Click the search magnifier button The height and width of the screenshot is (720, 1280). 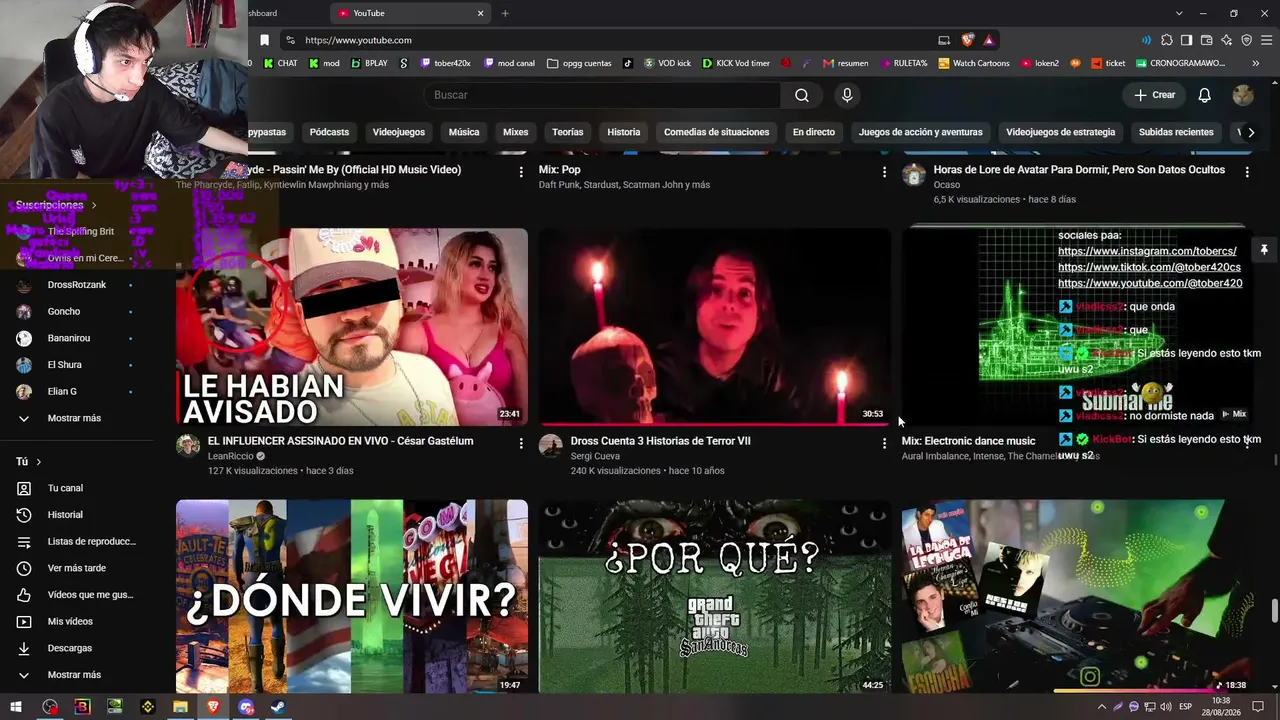pyautogui.click(x=802, y=95)
